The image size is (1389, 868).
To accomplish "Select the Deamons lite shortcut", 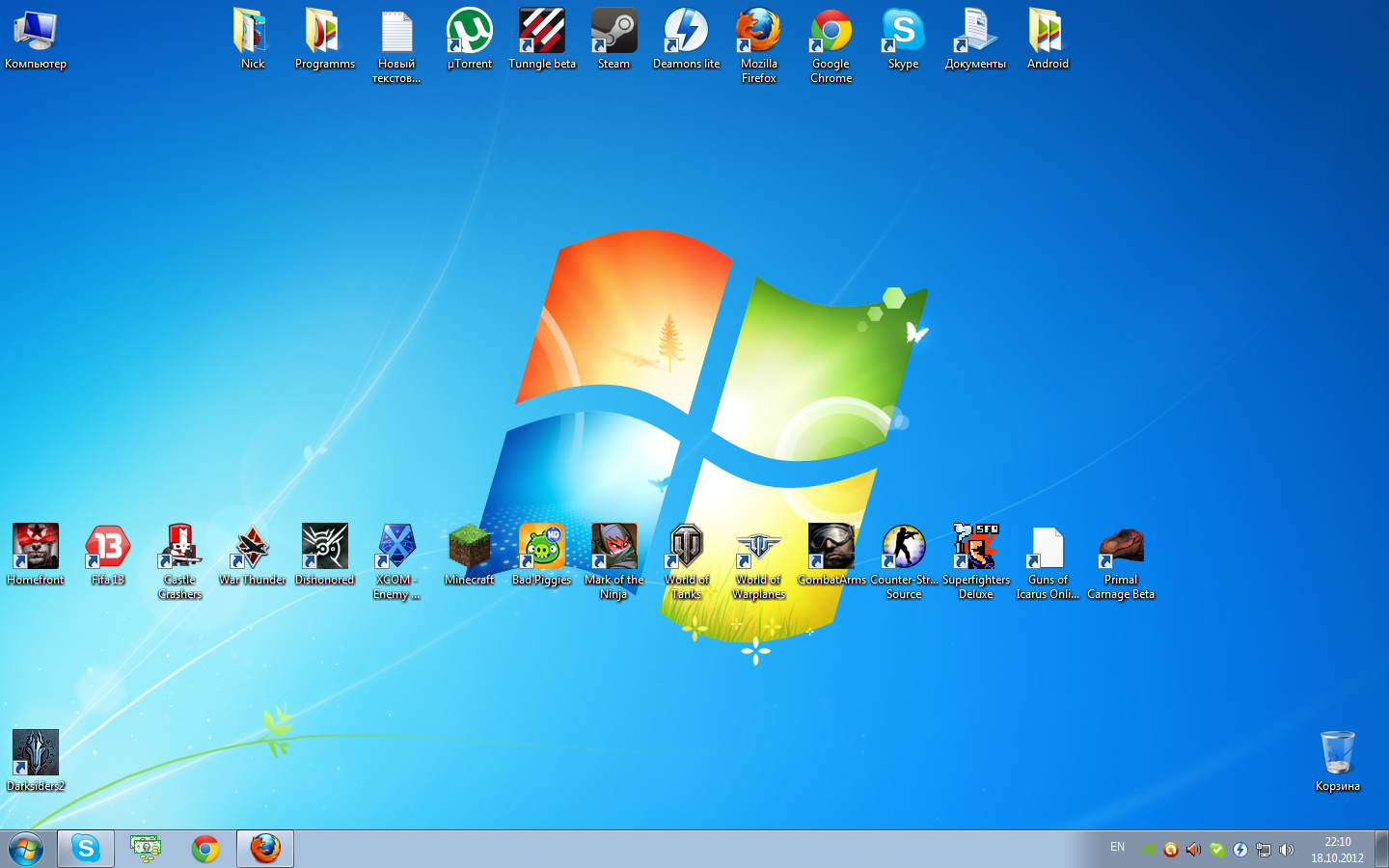I will (686, 39).
